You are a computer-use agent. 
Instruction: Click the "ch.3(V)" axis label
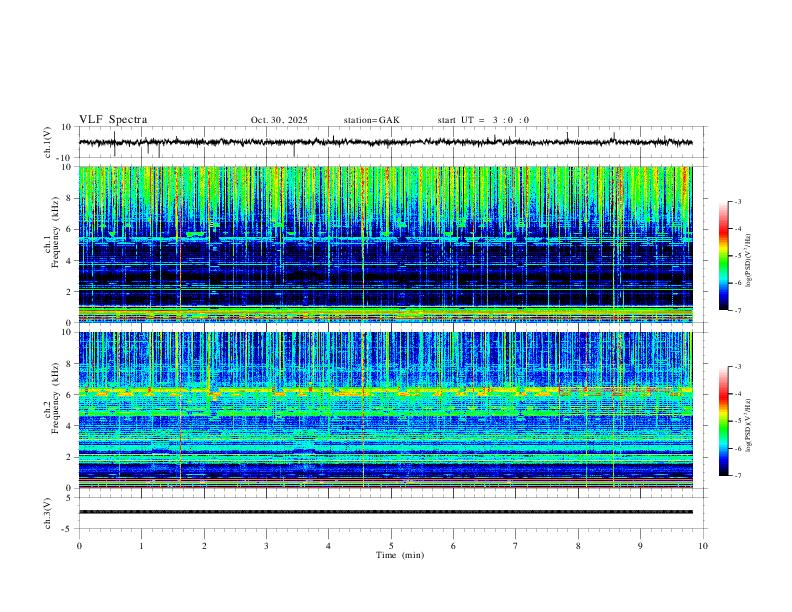click(x=48, y=513)
